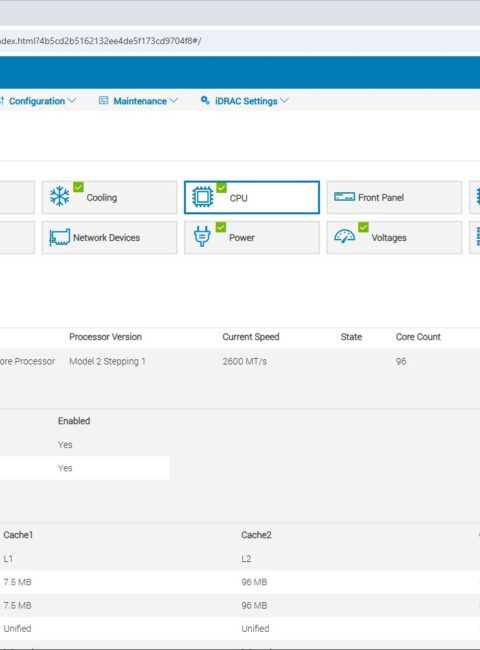Click the green check on Voltages
The image size is (480, 650).
(364, 227)
